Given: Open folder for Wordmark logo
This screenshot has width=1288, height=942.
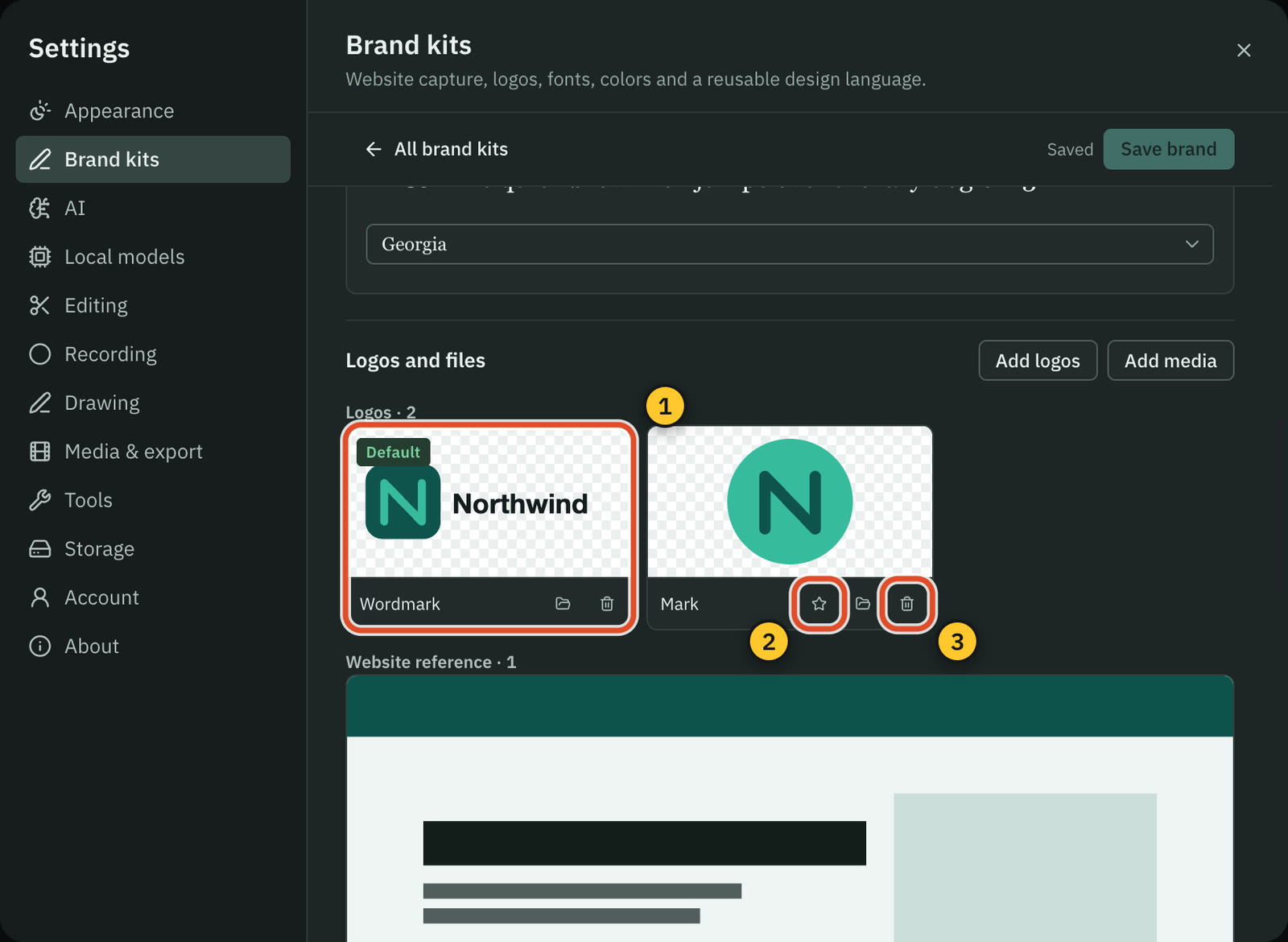Looking at the screenshot, I should (x=563, y=604).
